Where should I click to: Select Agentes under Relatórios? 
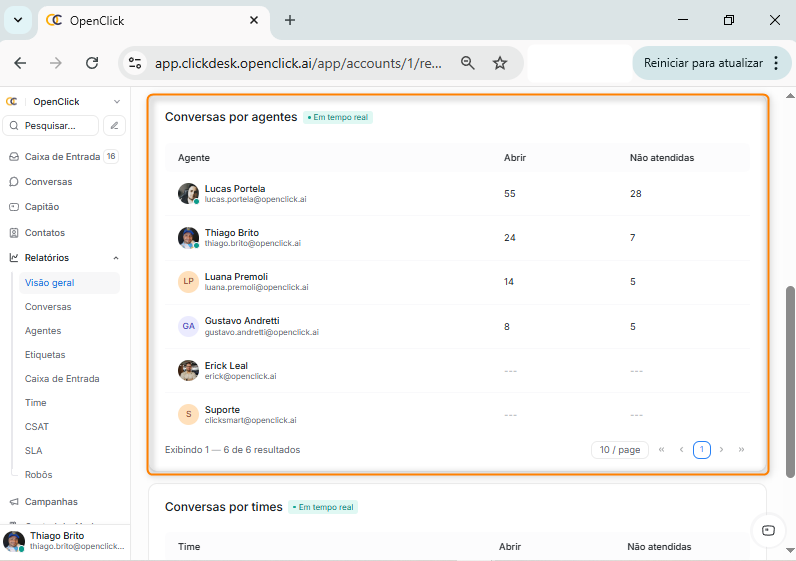[43, 331]
